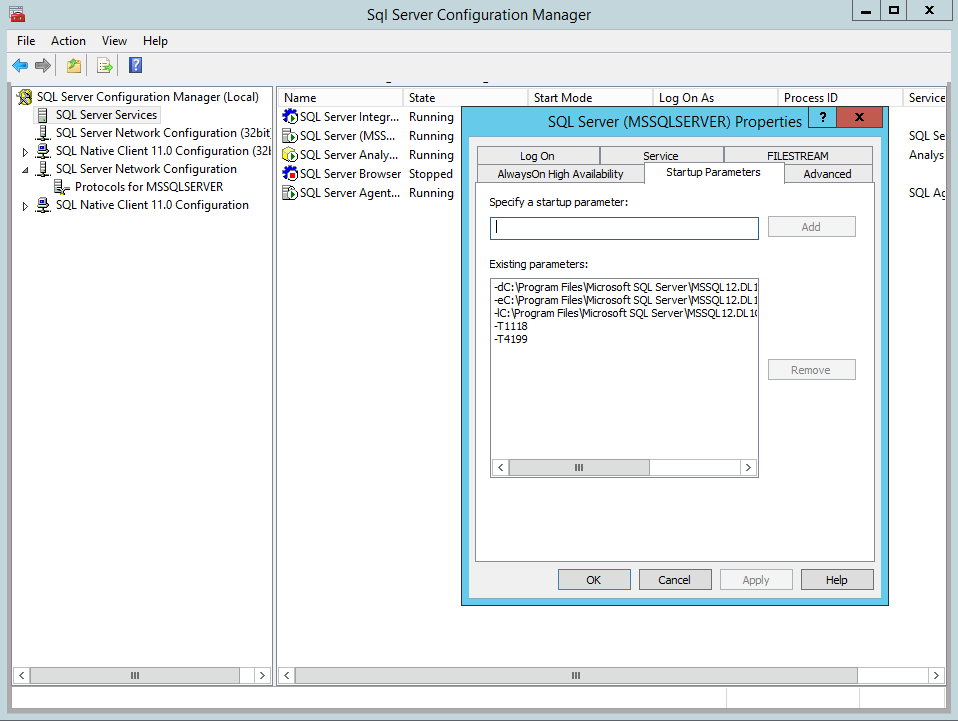Screen dimensions: 958x721
Task: Click the Remove parameter button
Action: tap(811, 370)
